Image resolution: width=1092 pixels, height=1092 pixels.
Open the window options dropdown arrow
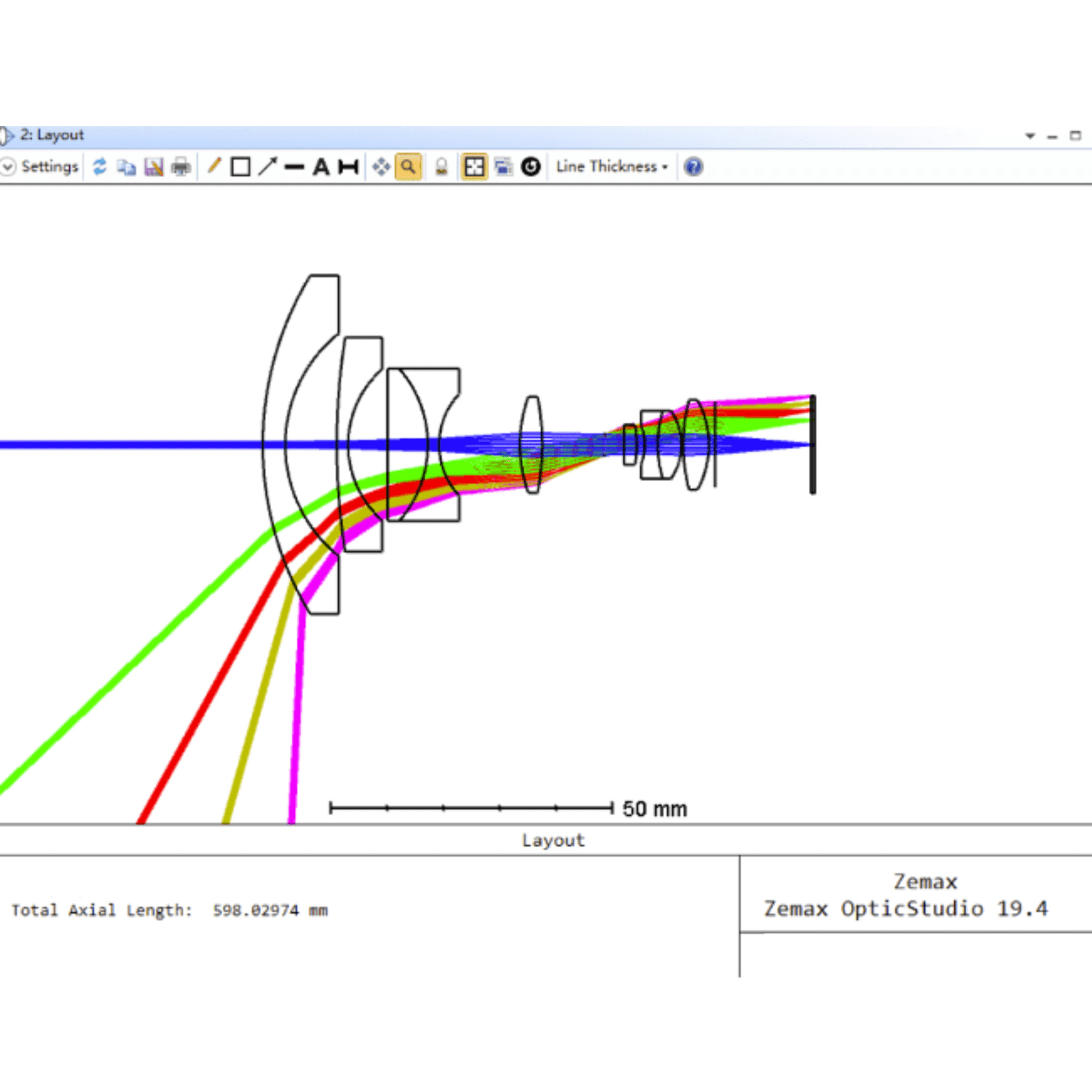coord(1030,135)
